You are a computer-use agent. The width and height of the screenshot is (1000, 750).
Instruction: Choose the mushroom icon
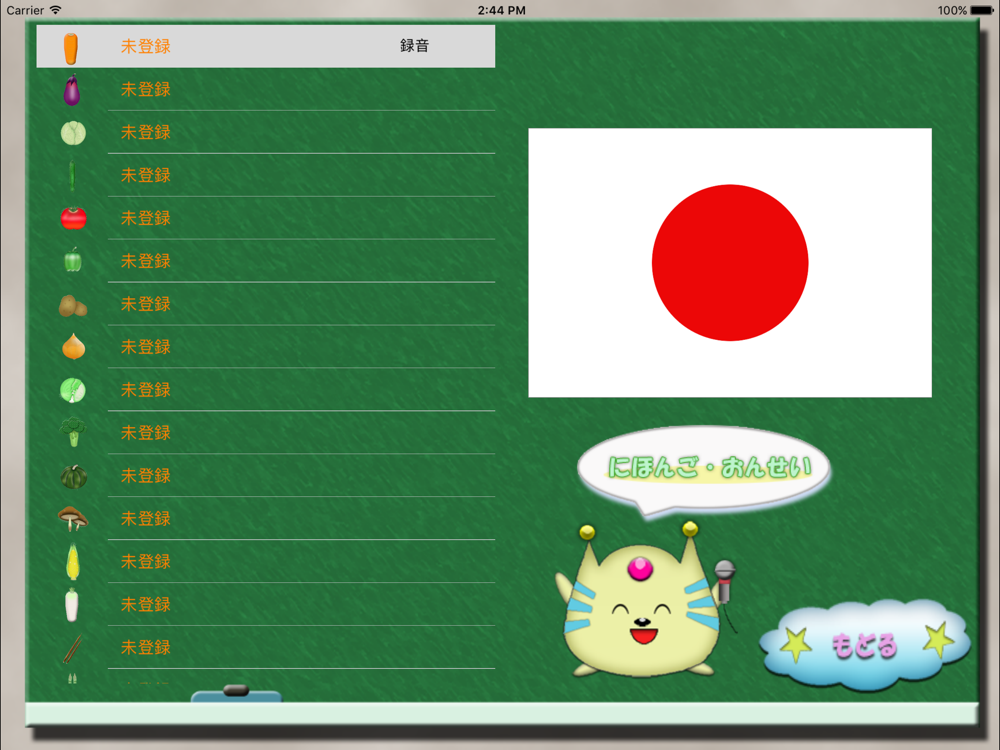coord(73,518)
